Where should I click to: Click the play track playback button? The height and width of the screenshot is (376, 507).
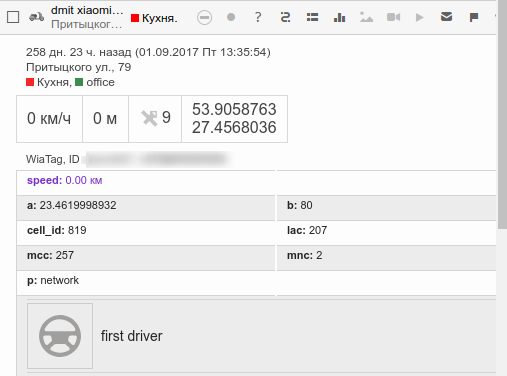pos(420,17)
